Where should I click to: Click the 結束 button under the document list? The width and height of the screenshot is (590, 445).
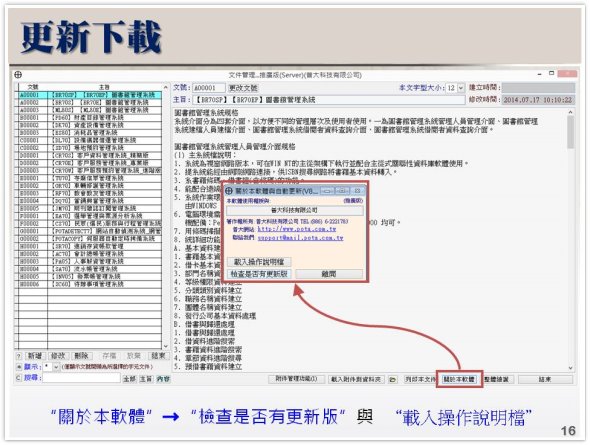coord(158,355)
